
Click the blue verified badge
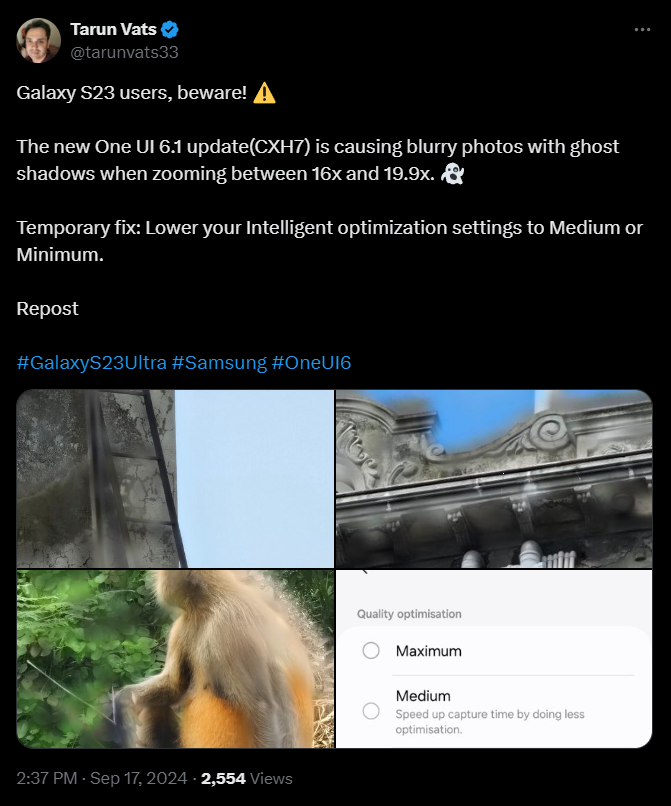pos(170,30)
